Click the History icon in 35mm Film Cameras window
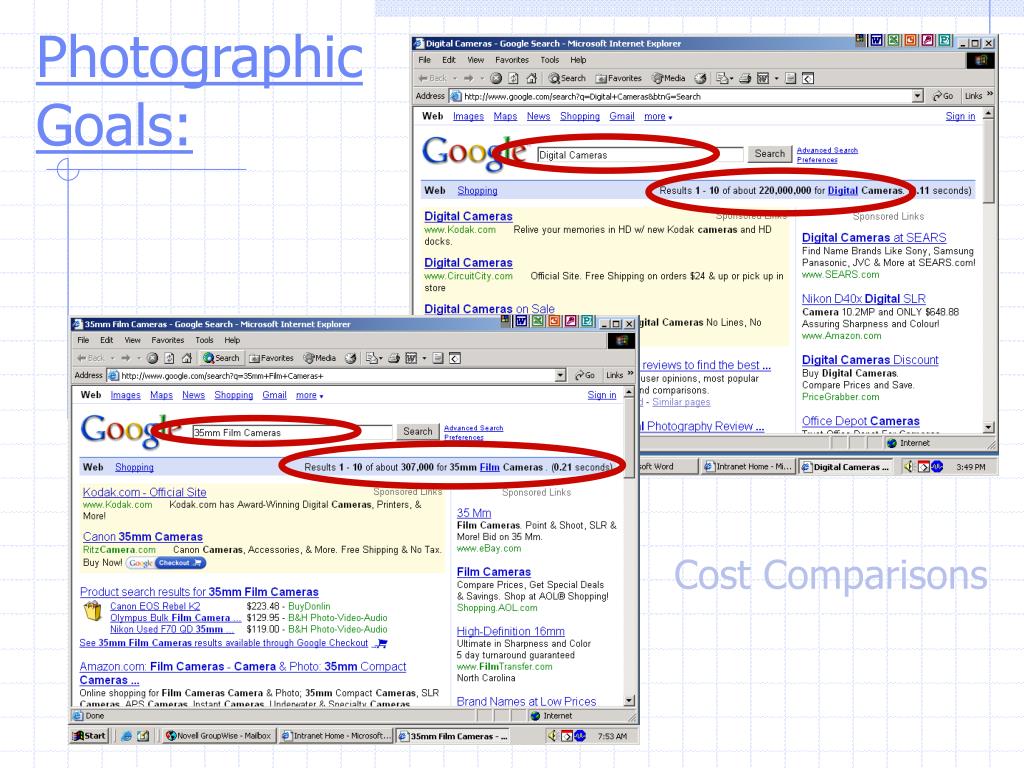Screen dimensions: 1024x768 [351, 358]
